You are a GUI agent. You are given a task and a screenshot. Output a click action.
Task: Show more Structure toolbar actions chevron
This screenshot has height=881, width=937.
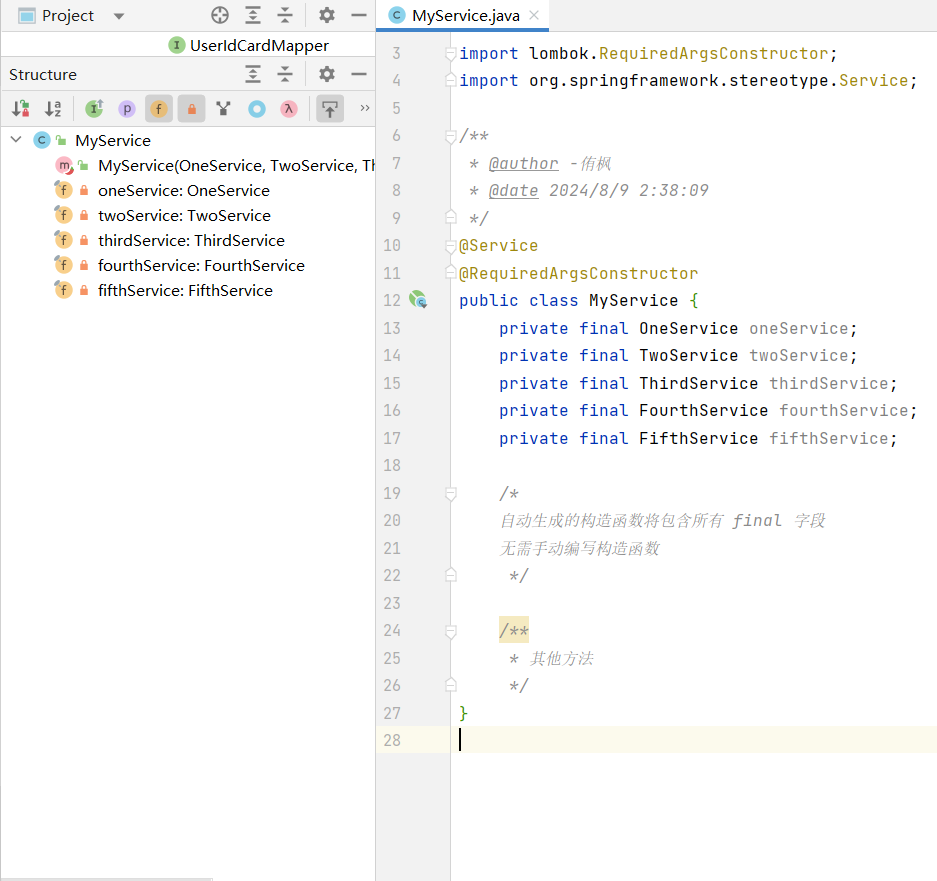364,108
